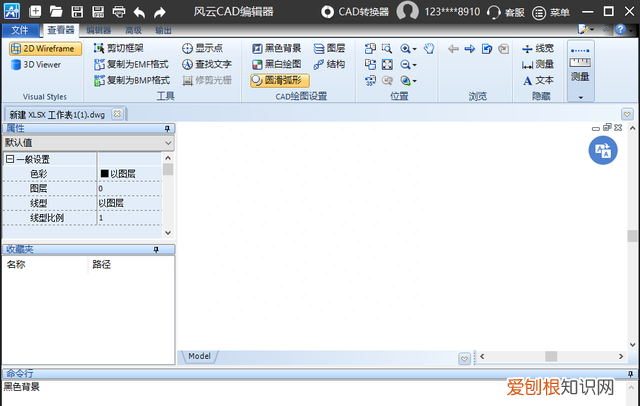
Task: Open the 默认值 properties dropdown
Action: (87, 143)
